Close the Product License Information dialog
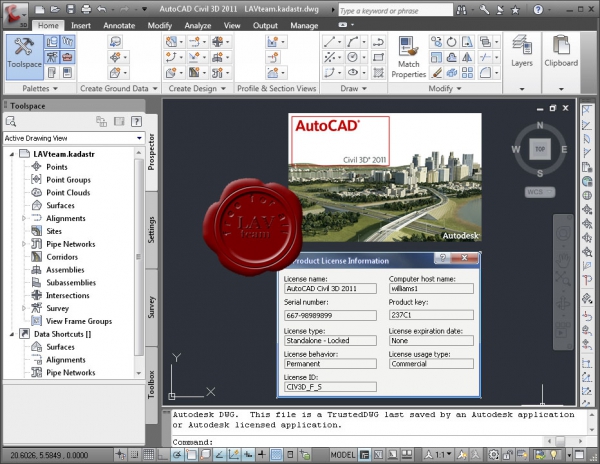The height and width of the screenshot is (464, 600). [464, 258]
